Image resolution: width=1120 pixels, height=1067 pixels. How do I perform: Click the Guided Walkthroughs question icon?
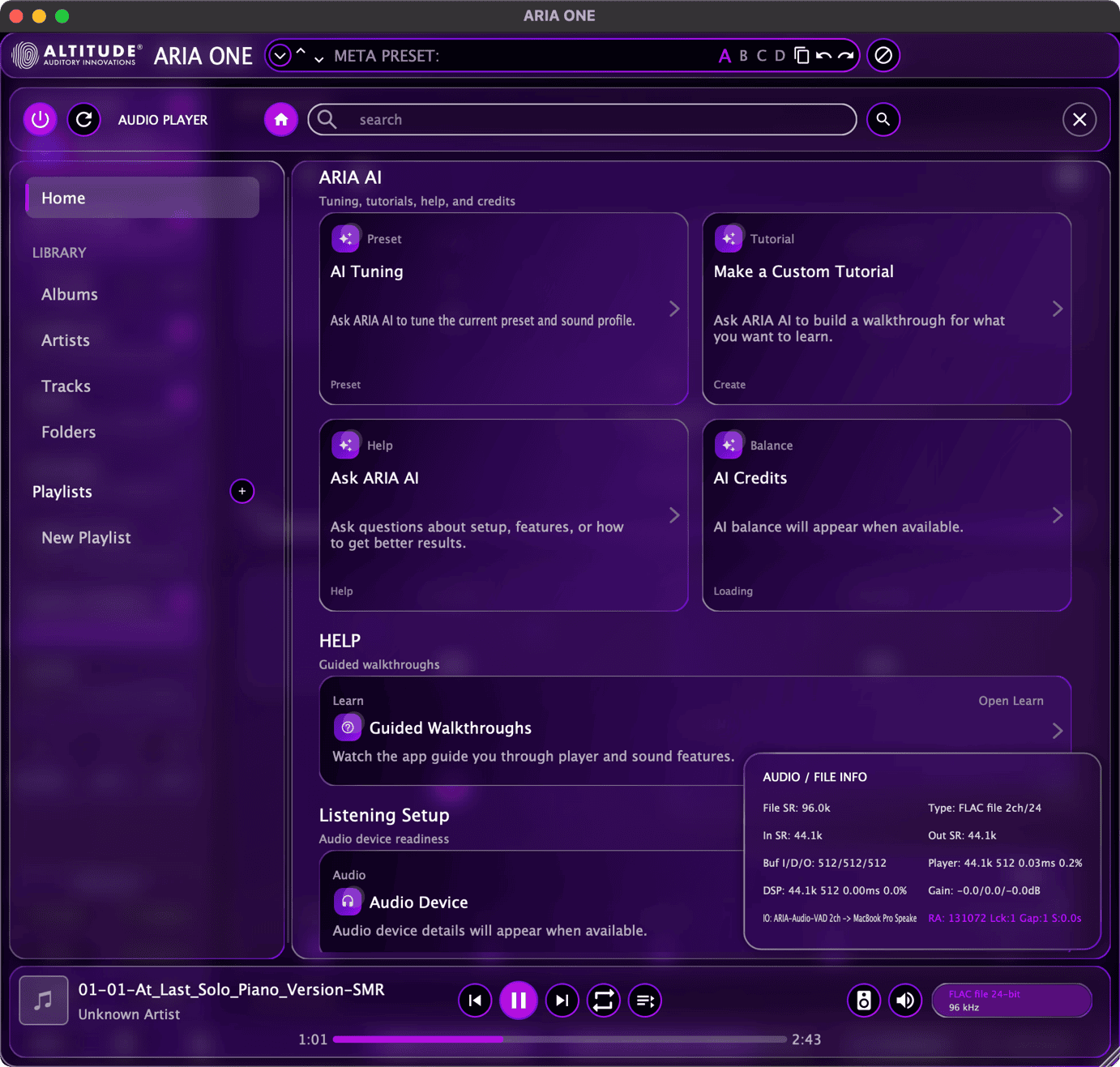coord(348,728)
